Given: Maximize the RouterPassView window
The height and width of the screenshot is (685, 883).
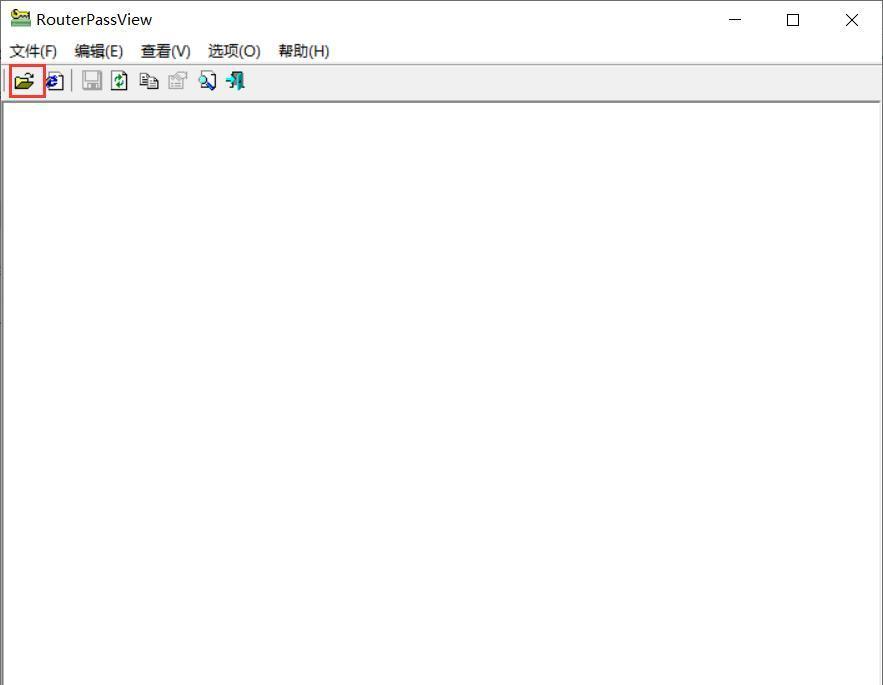Looking at the screenshot, I should point(793,20).
